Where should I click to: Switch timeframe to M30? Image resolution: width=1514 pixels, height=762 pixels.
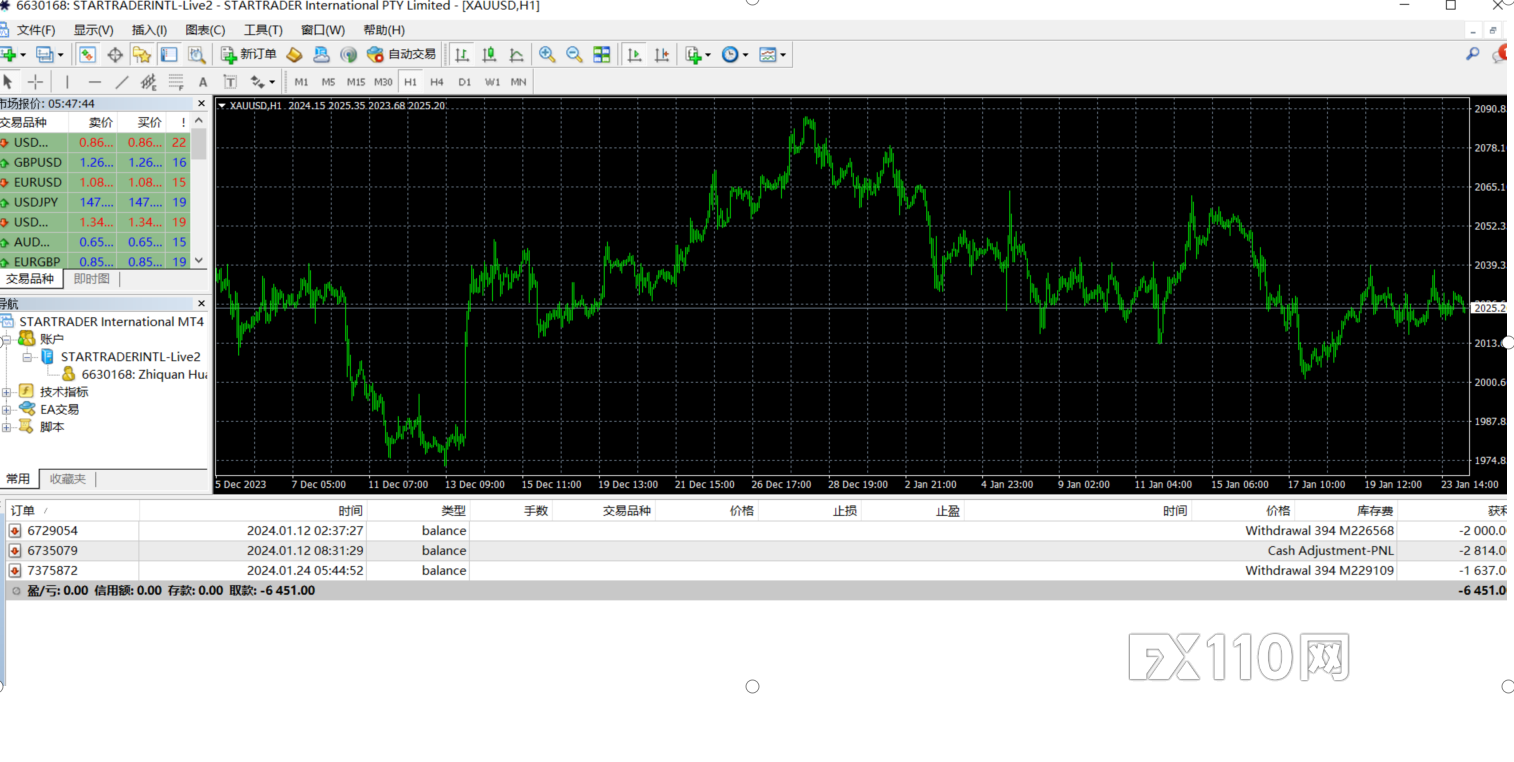coord(383,82)
